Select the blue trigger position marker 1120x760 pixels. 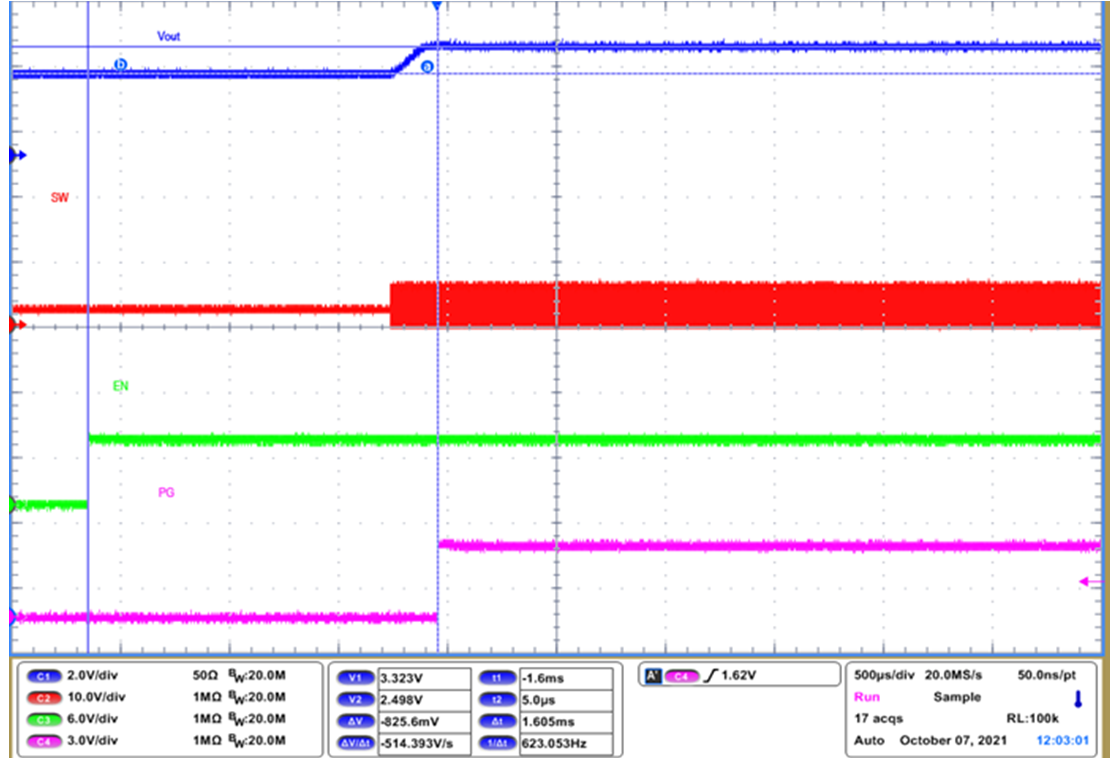coord(437,6)
